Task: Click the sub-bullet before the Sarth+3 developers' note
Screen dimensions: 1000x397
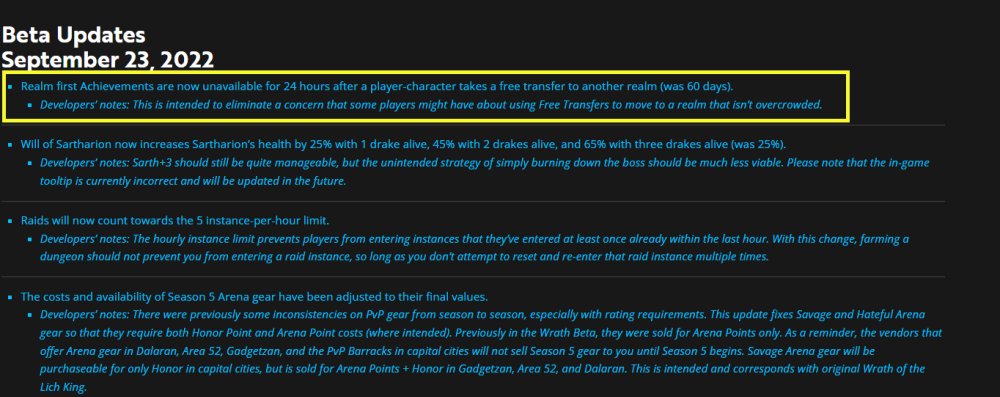Action: [x=30, y=163]
